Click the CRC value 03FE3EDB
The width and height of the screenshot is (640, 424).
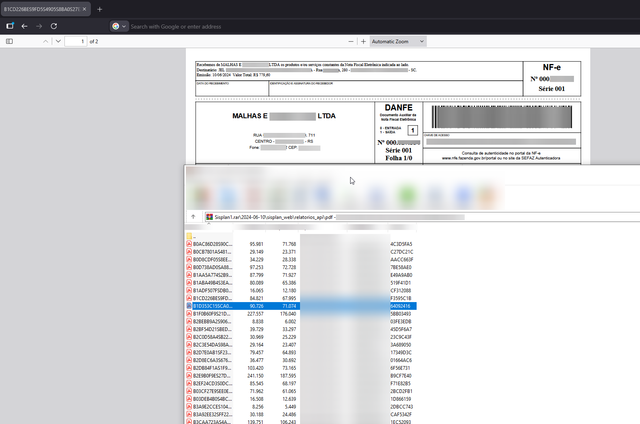(401, 322)
